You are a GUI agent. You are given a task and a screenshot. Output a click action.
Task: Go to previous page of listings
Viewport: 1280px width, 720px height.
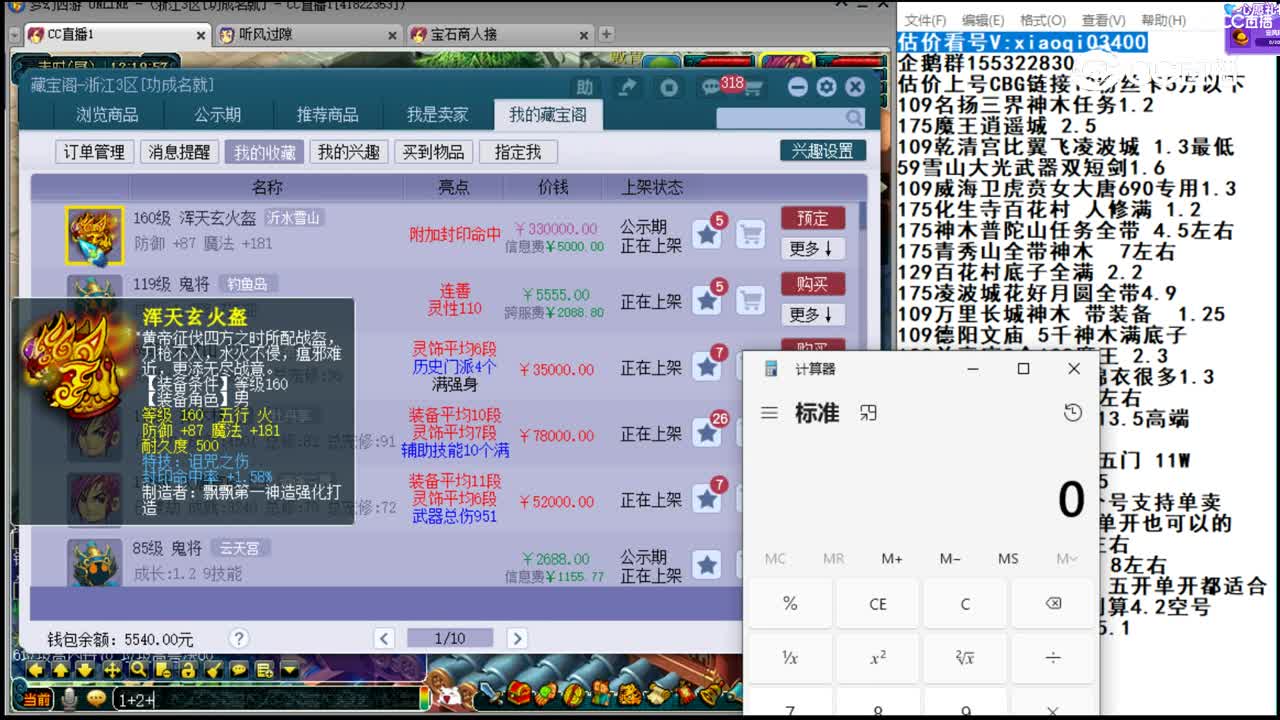384,638
